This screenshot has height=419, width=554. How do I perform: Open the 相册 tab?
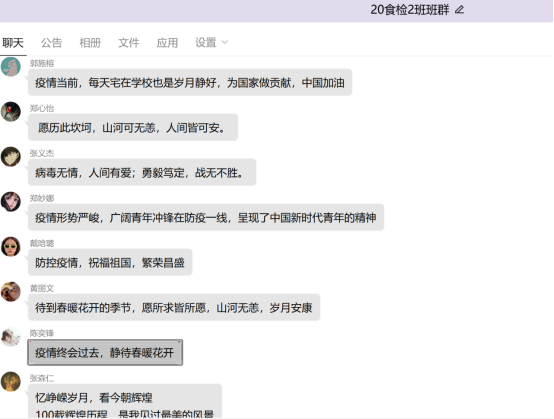point(90,43)
